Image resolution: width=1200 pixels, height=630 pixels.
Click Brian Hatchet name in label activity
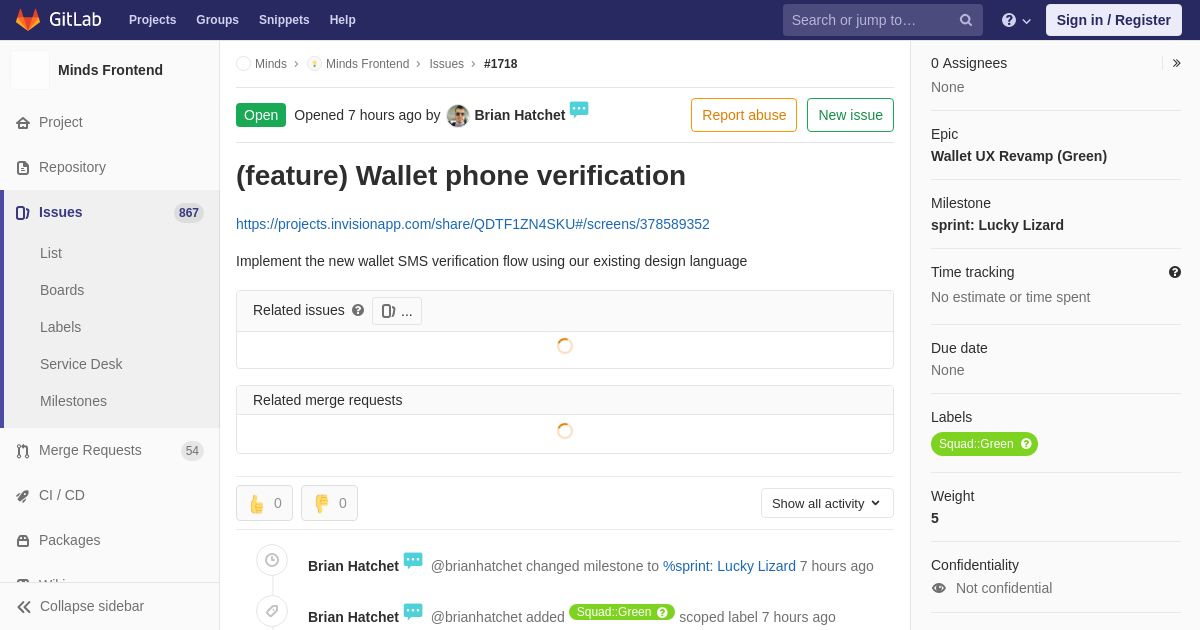click(353, 617)
